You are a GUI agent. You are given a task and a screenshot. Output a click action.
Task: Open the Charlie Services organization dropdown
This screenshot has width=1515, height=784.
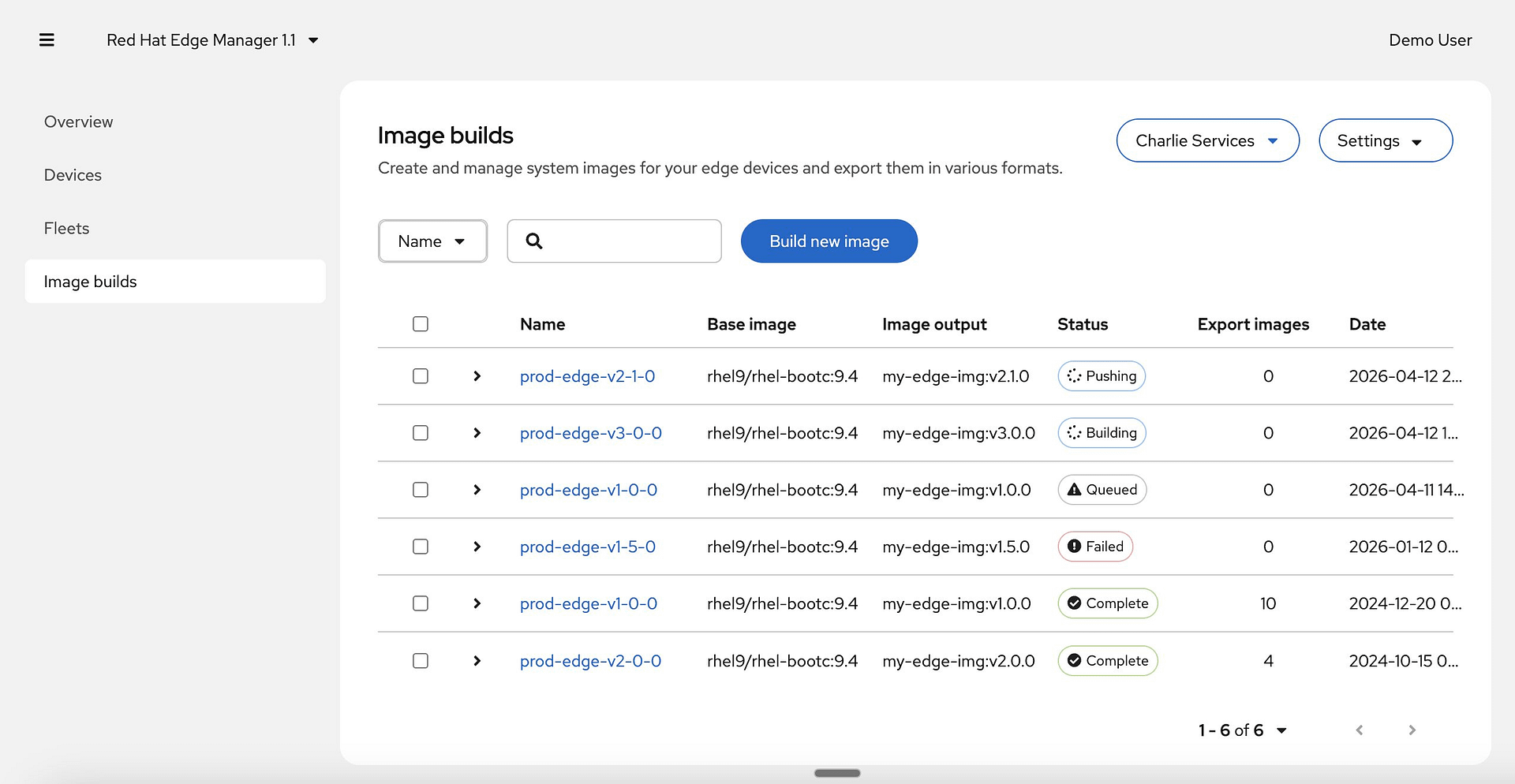[1207, 140]
